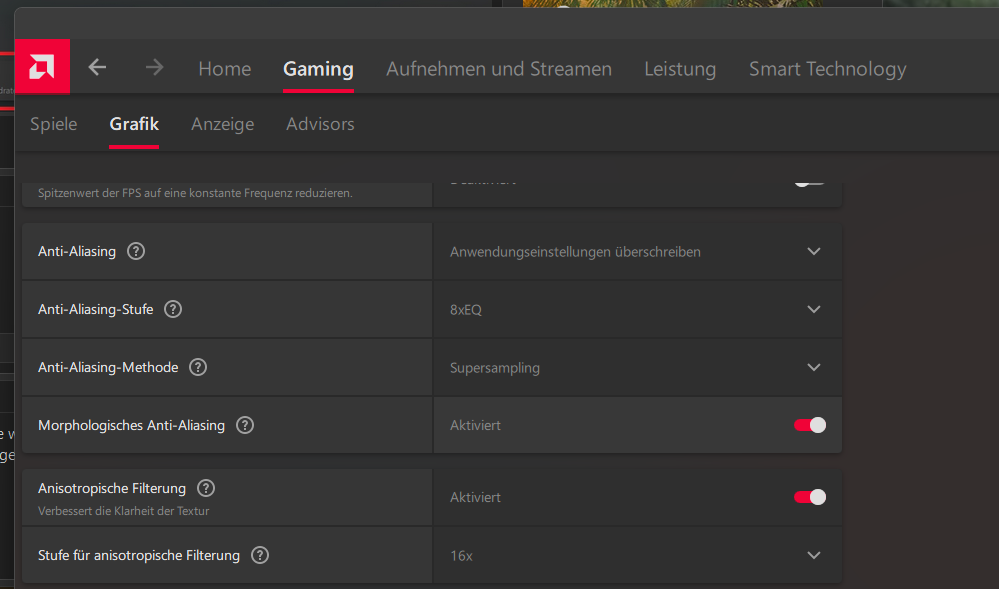
Task: Switch to the Leistung tab
Action: pyautogui.click(x=680, y=69)
